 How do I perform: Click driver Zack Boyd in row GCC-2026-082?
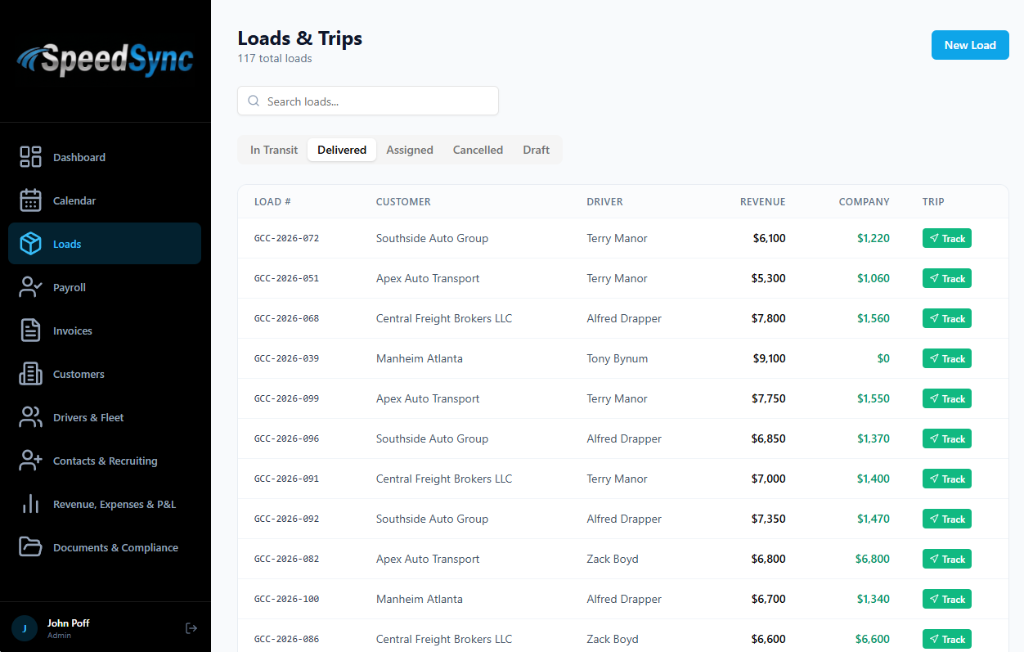613,559
